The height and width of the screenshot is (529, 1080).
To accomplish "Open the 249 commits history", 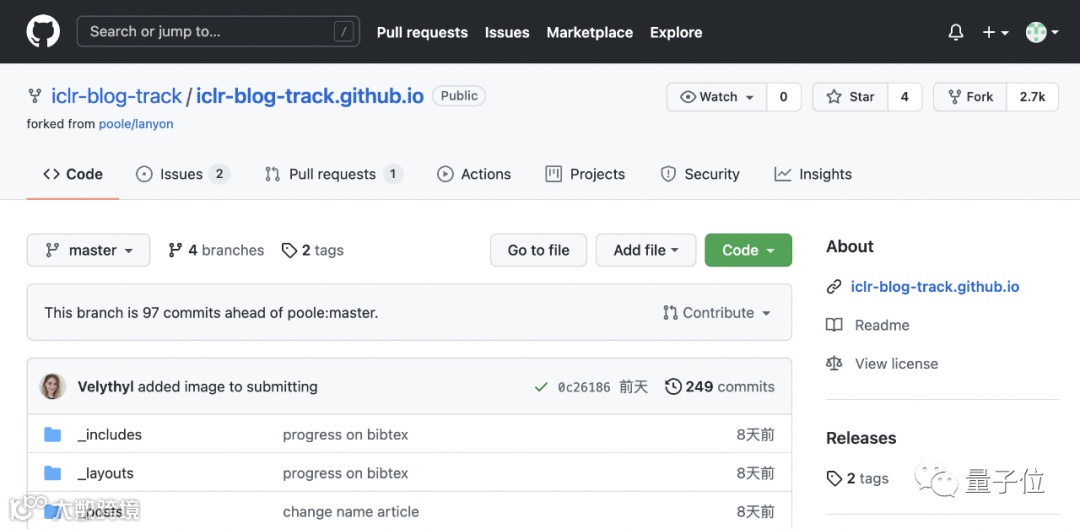I will (x=720, y=386).
